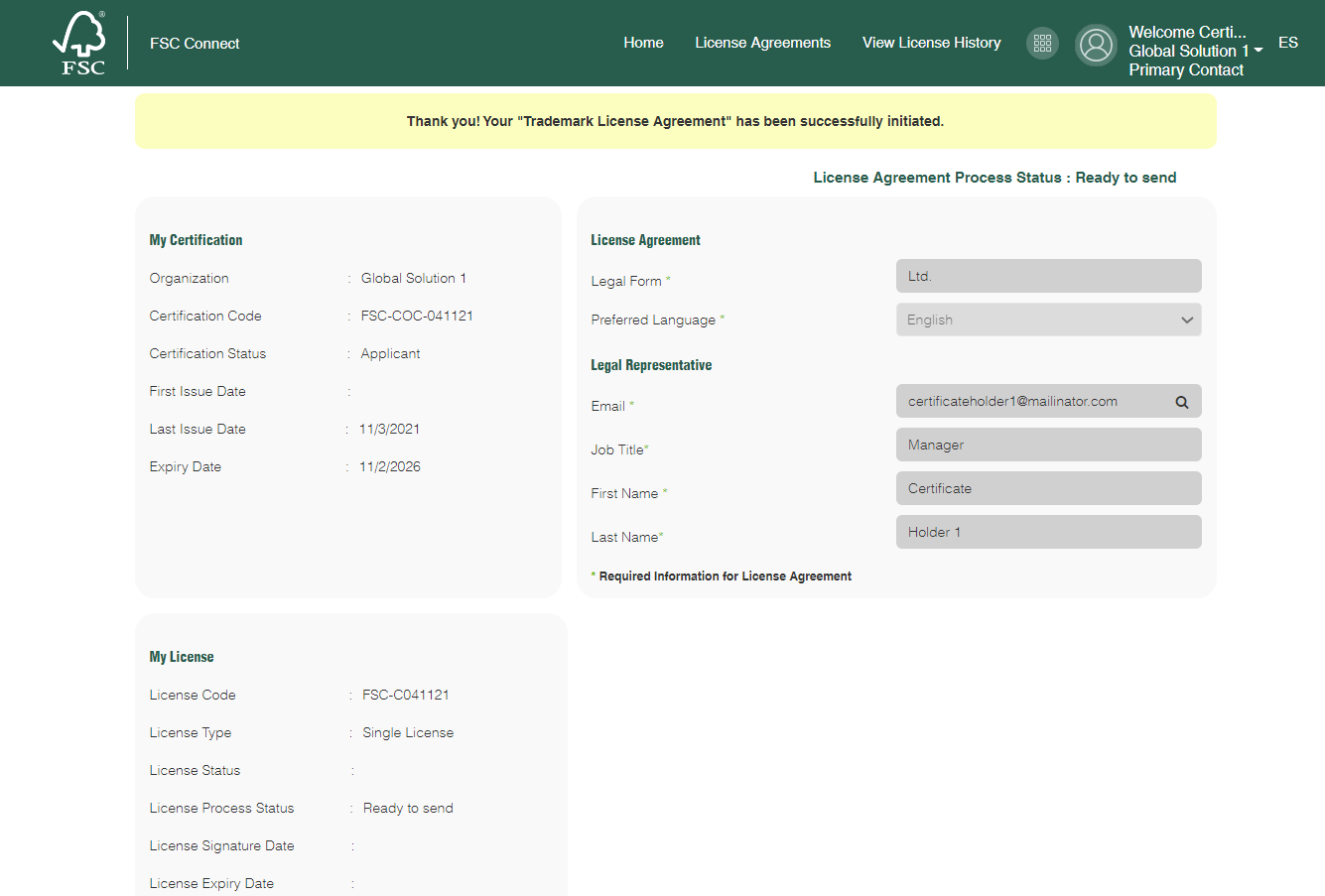The width and height of the screenshot is (1325, 896).
Task: Select the First Name field showing Certificate
Action: tap(1048, 488)
